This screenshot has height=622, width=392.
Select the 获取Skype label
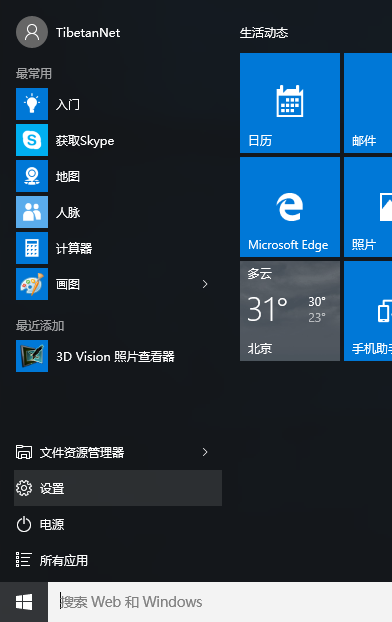pos(85,141)
